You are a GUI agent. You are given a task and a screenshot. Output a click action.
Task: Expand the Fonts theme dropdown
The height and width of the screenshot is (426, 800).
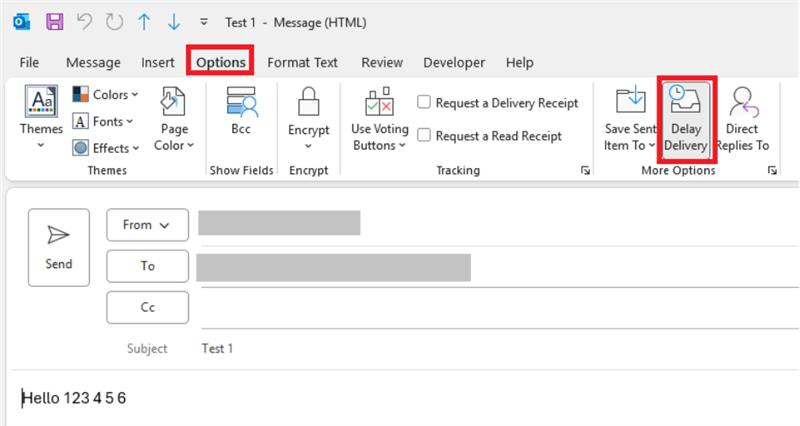(103, 121)
